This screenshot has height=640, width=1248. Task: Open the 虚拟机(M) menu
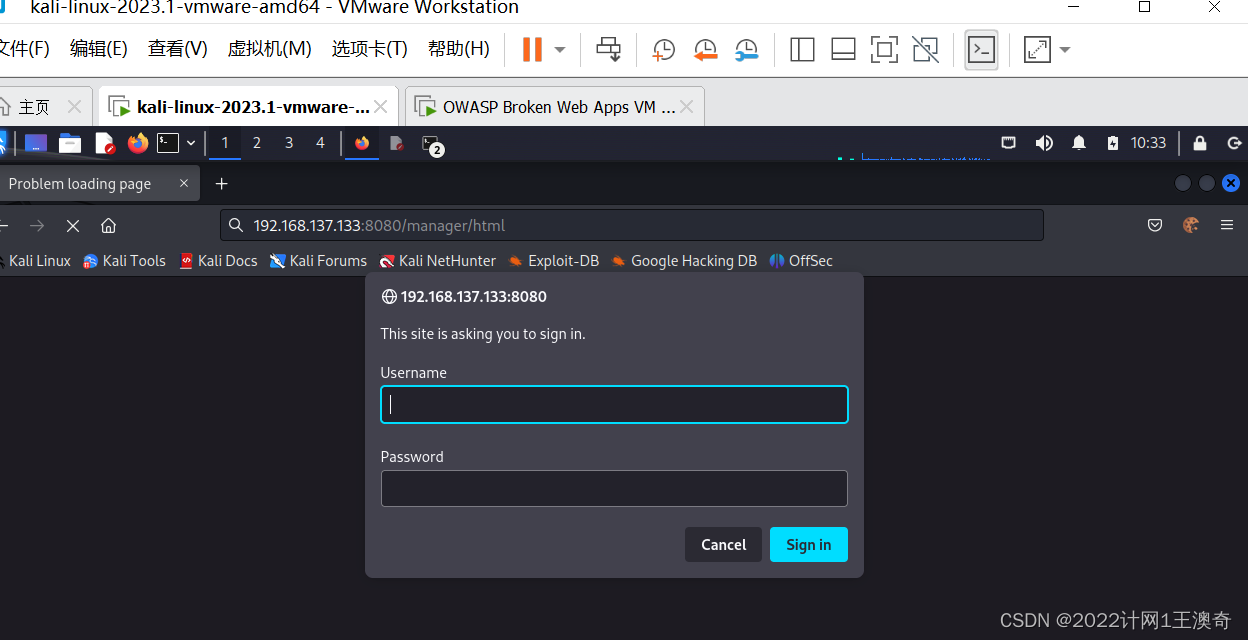point(270,49)
